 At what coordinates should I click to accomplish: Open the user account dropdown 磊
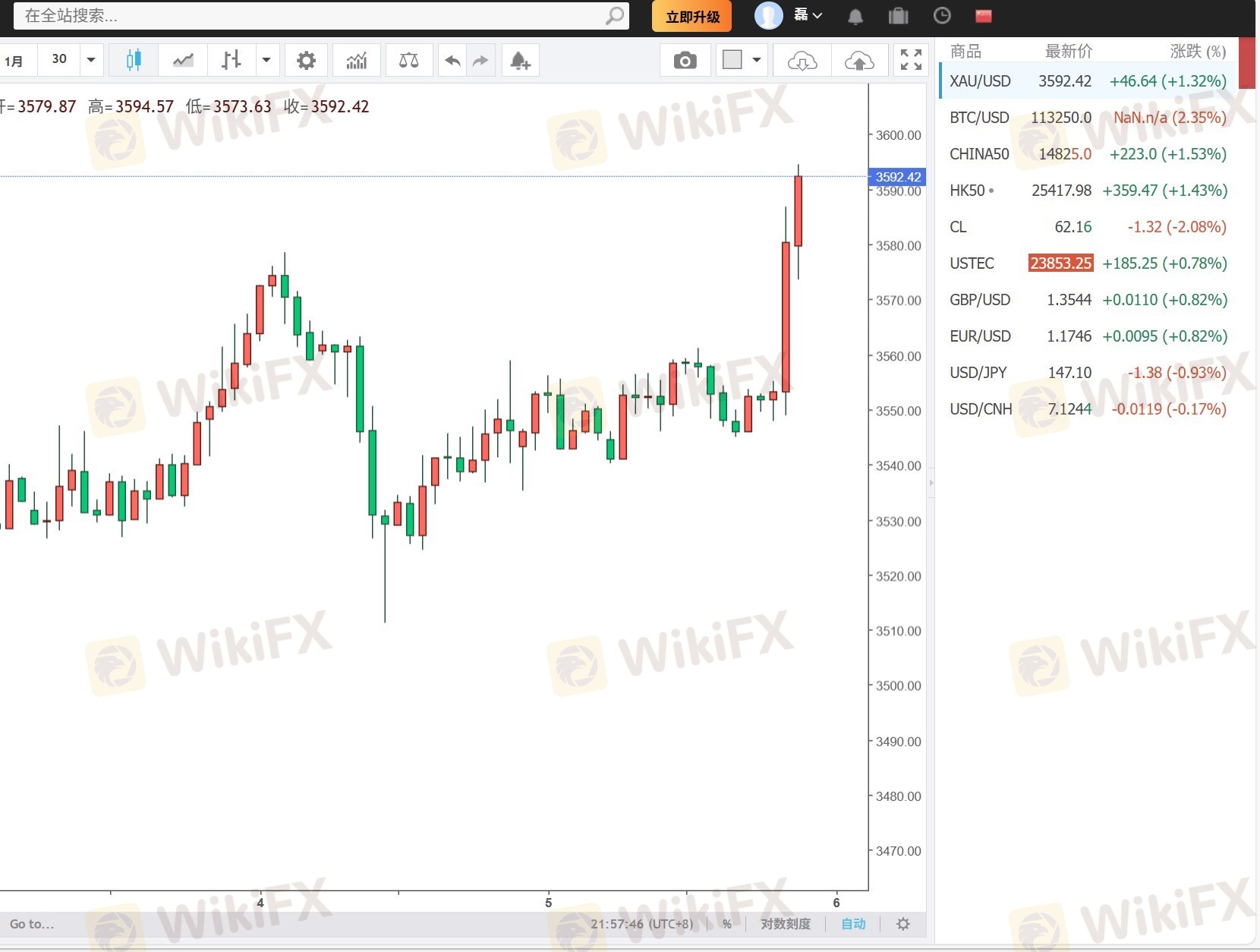click(x=808, y=15)
